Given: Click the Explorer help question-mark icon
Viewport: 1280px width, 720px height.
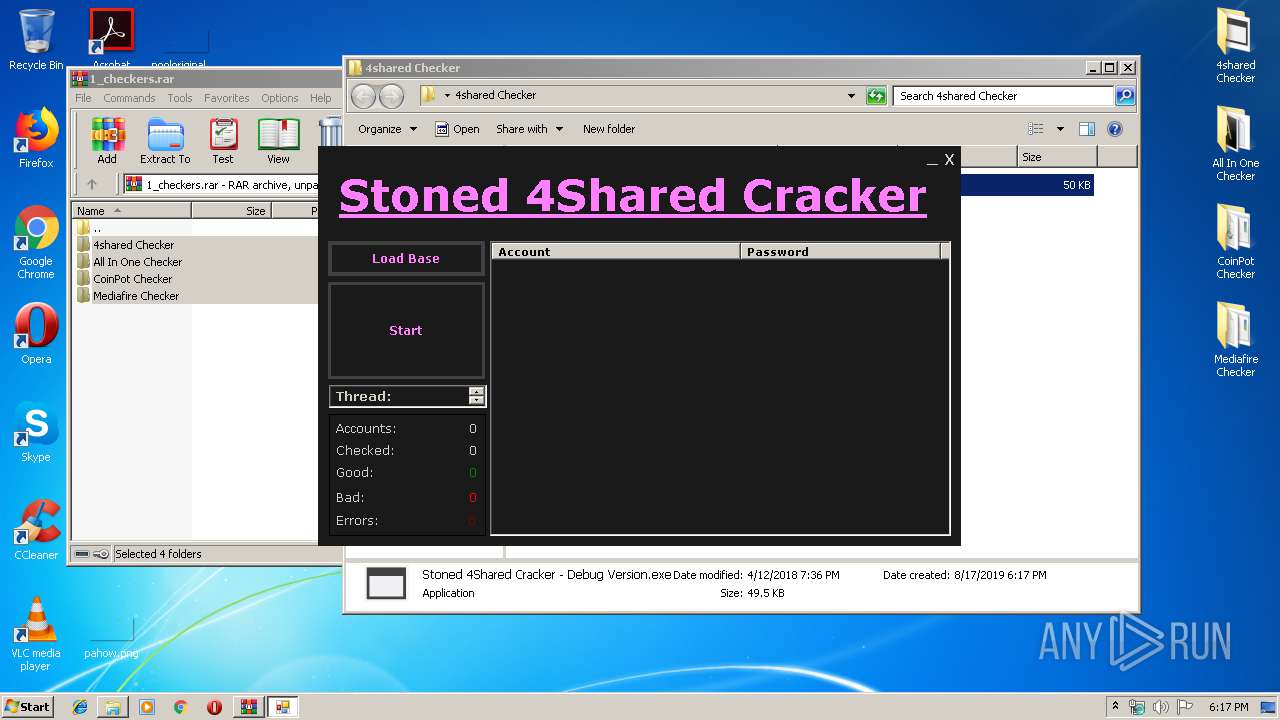Looking at the screenshot, I should pos(1115,129).
